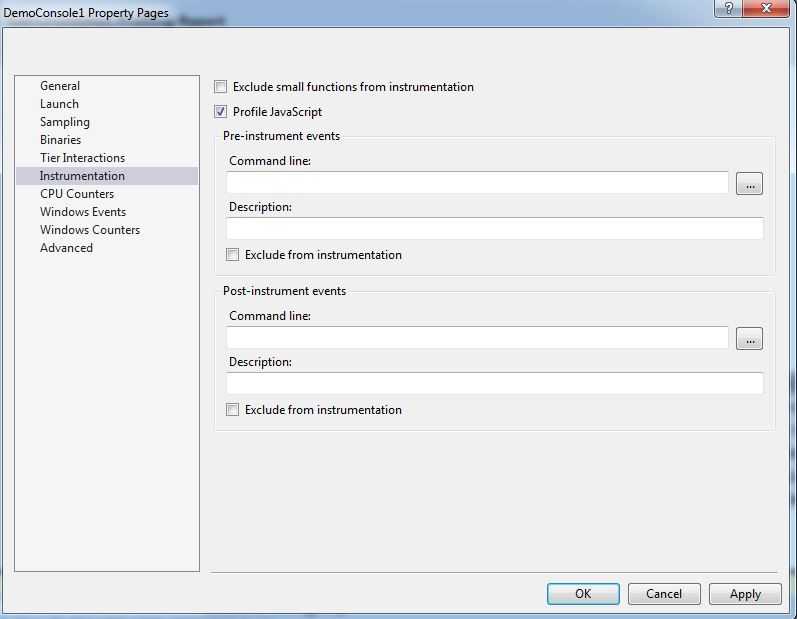Enable Exclude small functions from instrumentation
797x619 pixels.
[x=221, y=87]
